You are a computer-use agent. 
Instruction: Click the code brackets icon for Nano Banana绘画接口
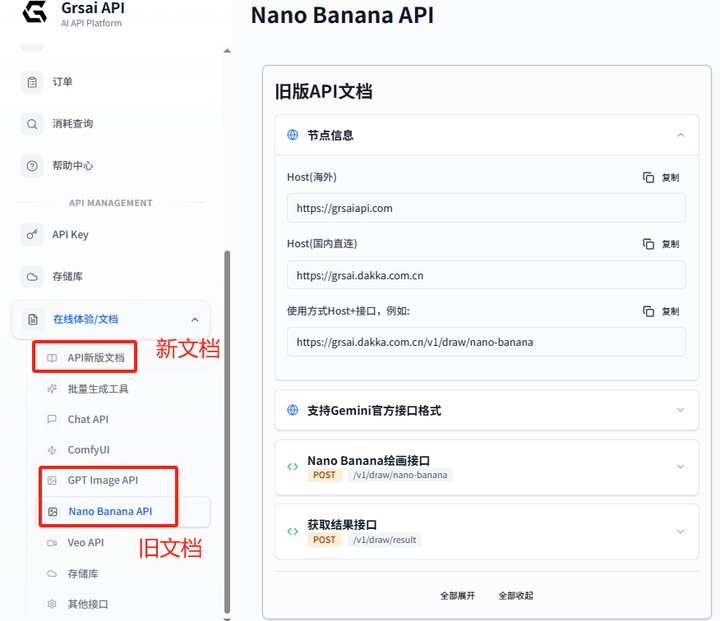point(292,467)
